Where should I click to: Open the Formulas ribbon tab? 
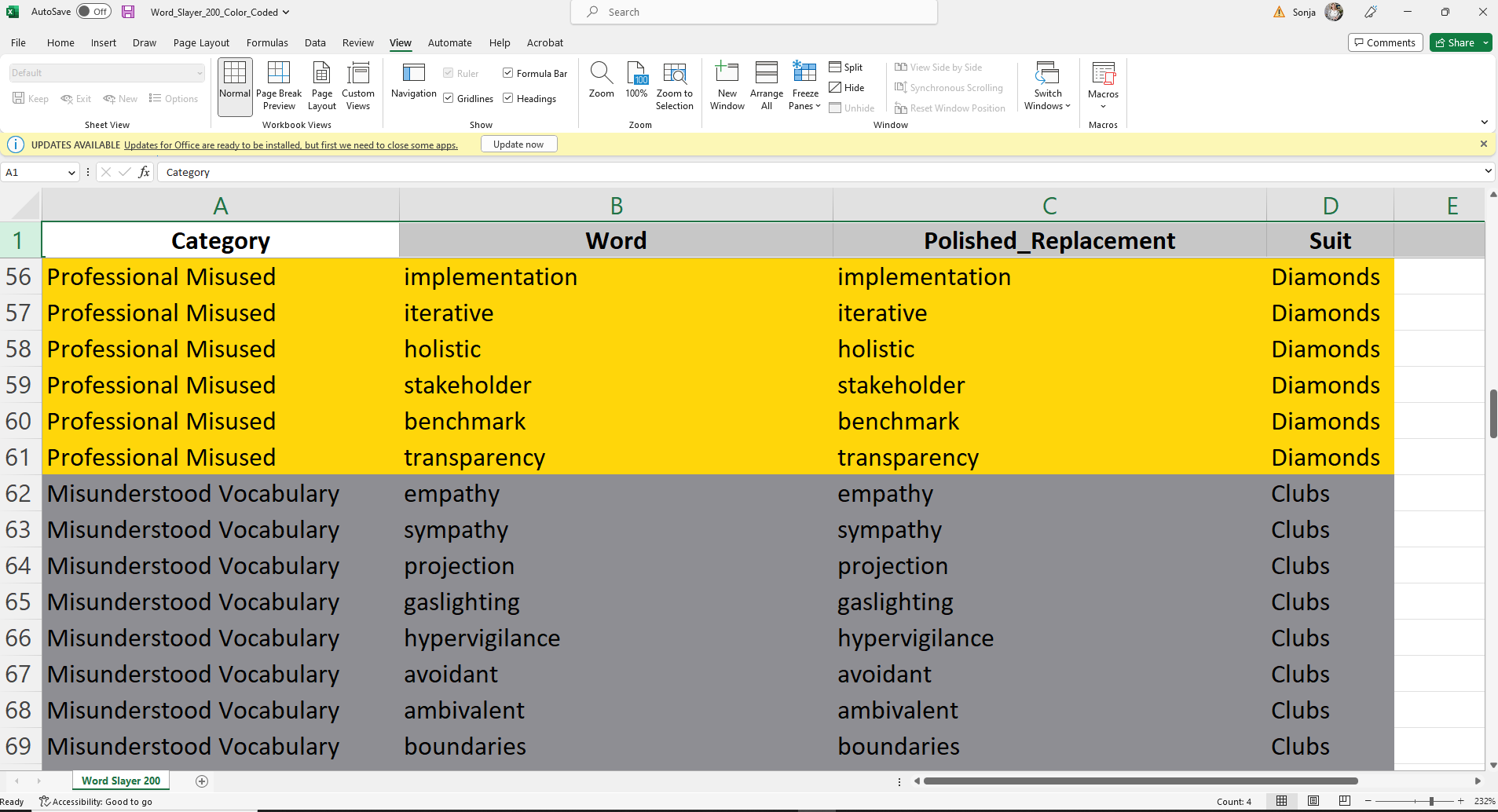coord(267,42)
